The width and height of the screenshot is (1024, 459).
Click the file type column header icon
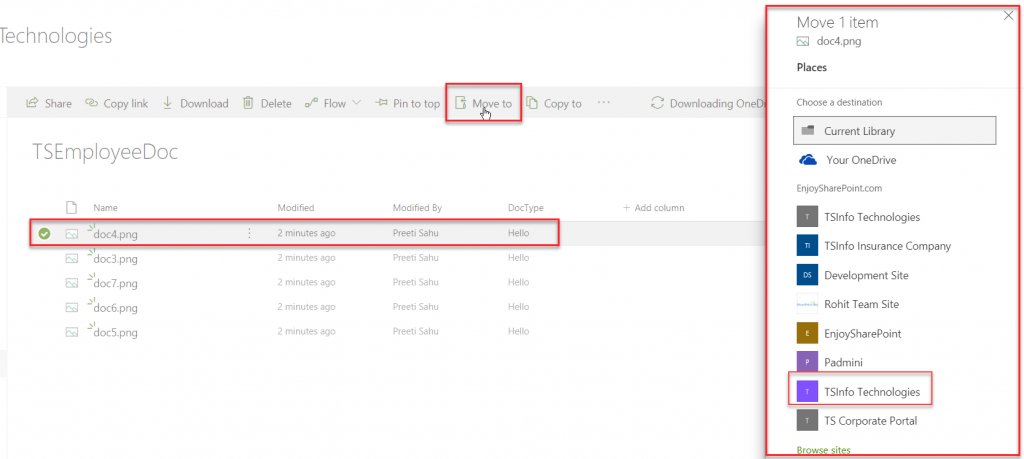coord(72,208)
